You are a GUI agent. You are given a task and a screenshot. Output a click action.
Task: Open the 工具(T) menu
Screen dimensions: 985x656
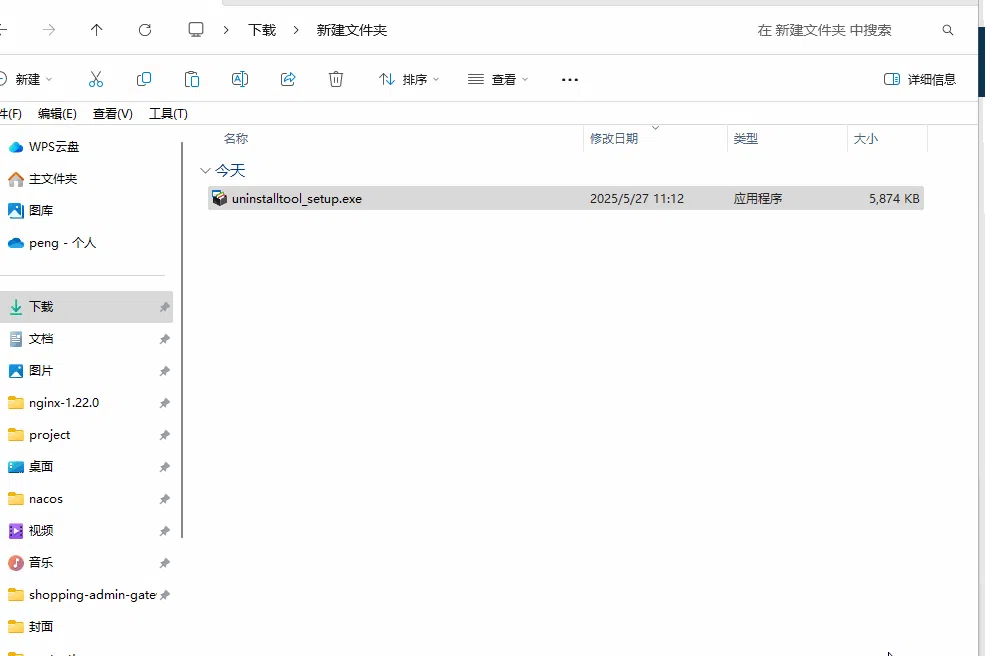pyautogui.click(x=168, y=113)
